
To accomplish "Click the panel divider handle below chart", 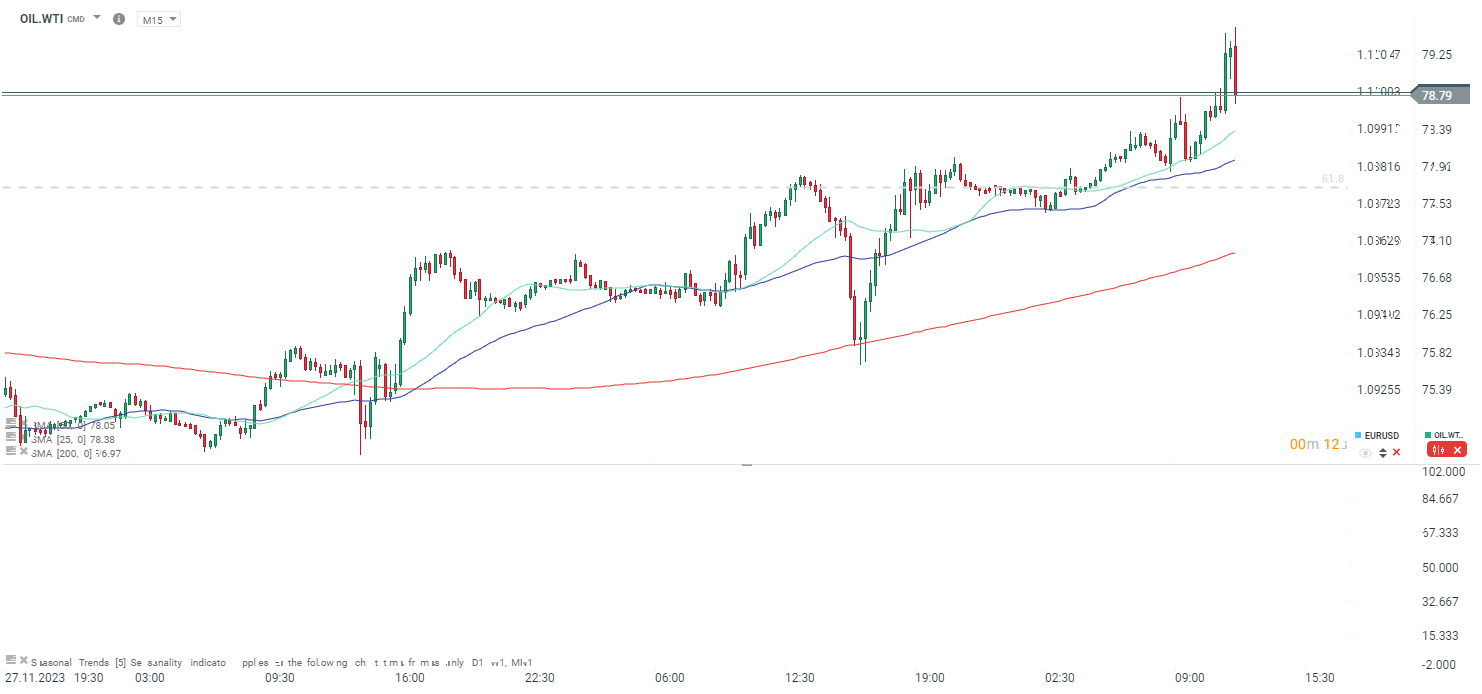I will (x=746, y=465).
